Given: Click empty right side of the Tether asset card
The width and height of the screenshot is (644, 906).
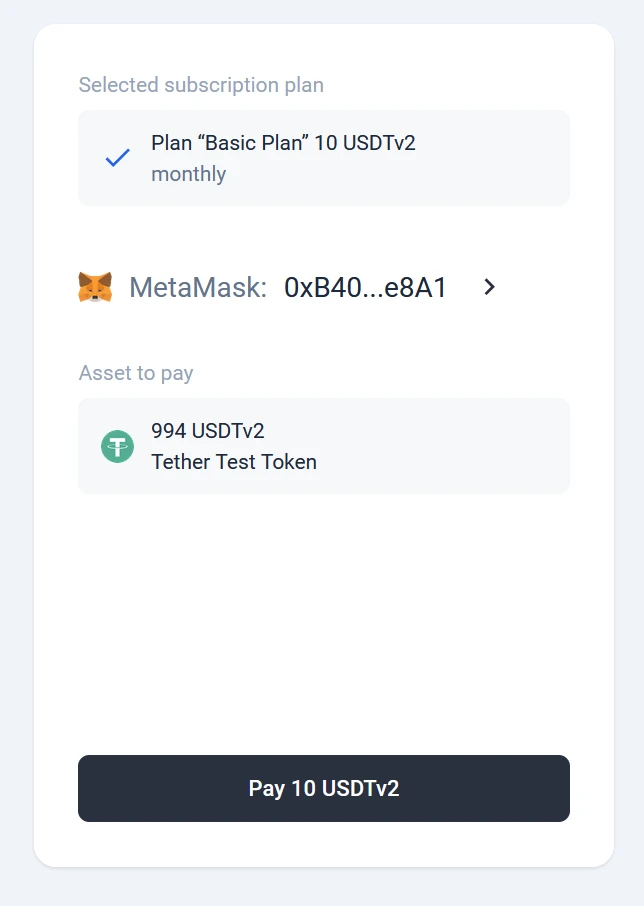Looking at the screenshot, I should tap(480, 446).
